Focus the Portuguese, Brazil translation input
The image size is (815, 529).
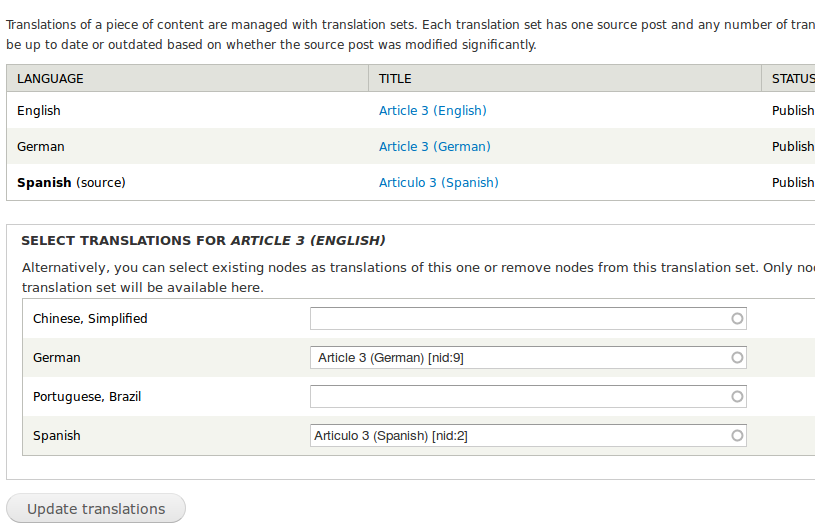click(520, 397)
